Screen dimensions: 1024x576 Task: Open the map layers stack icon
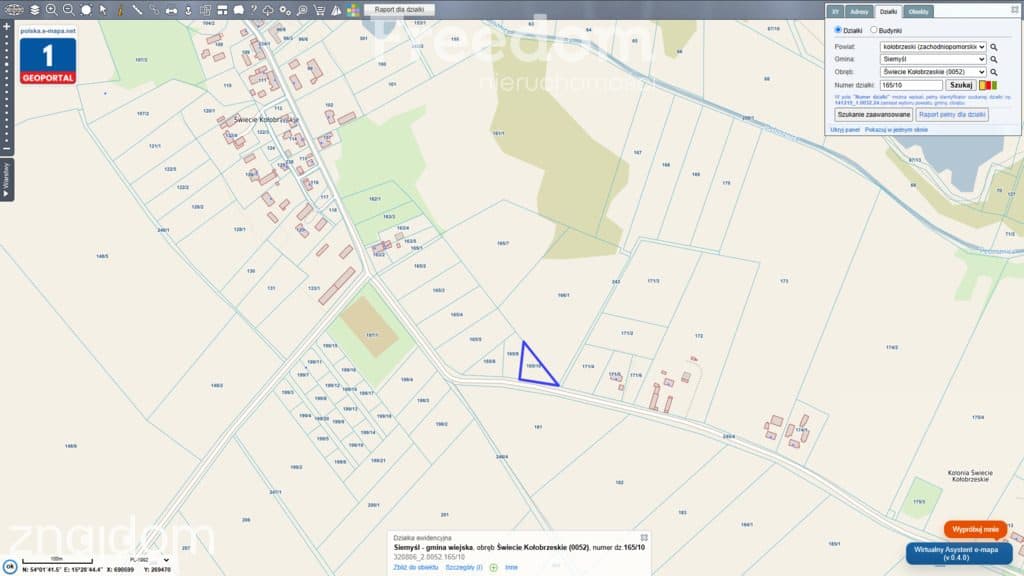coord(35,10)
